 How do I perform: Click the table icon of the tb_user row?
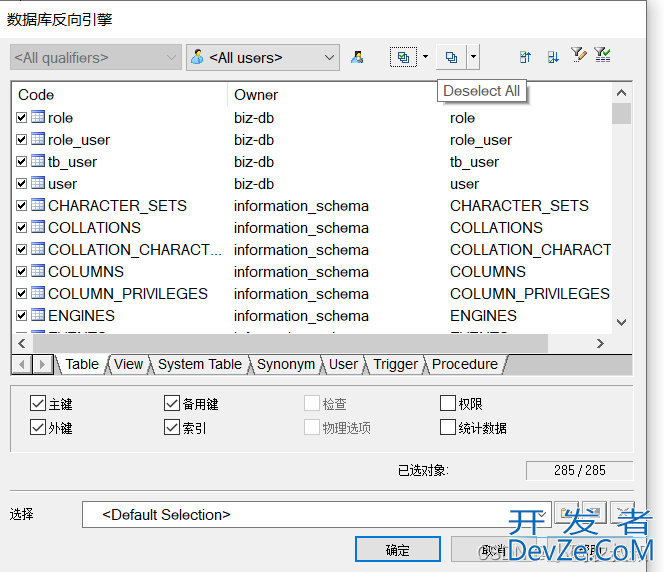38,161
